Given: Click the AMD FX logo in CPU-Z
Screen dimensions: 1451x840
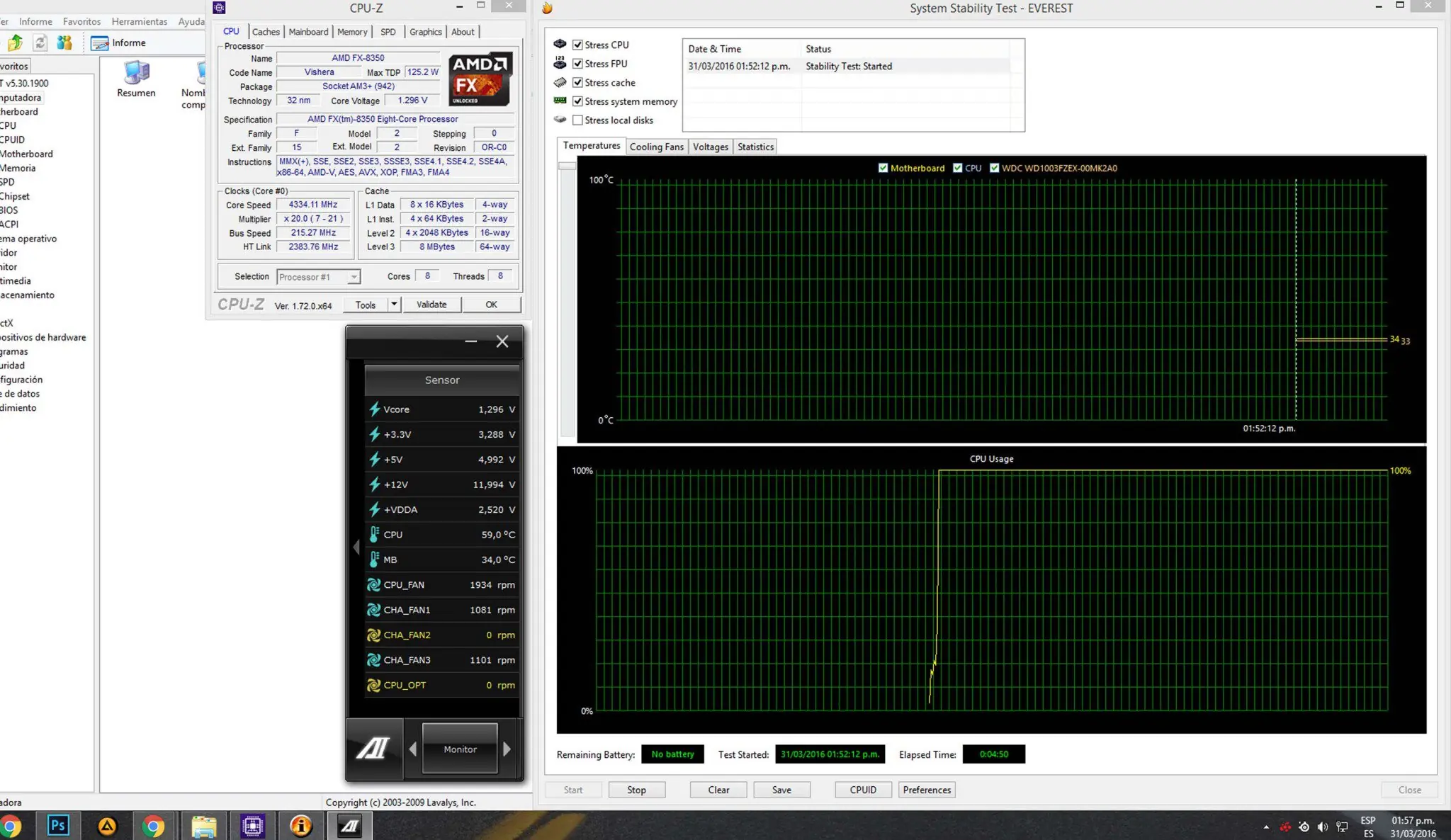Looking at the screenshot, I should 480,79.
